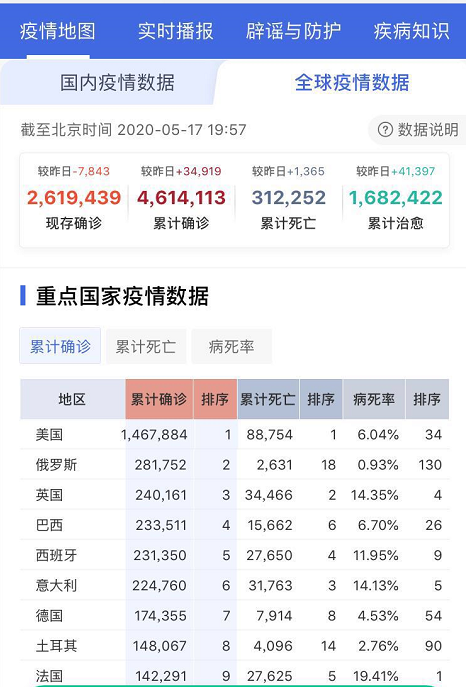Click 累计确诊 total 4,614,113
Screen dimensions: 466x687
[x=181, y=198]
